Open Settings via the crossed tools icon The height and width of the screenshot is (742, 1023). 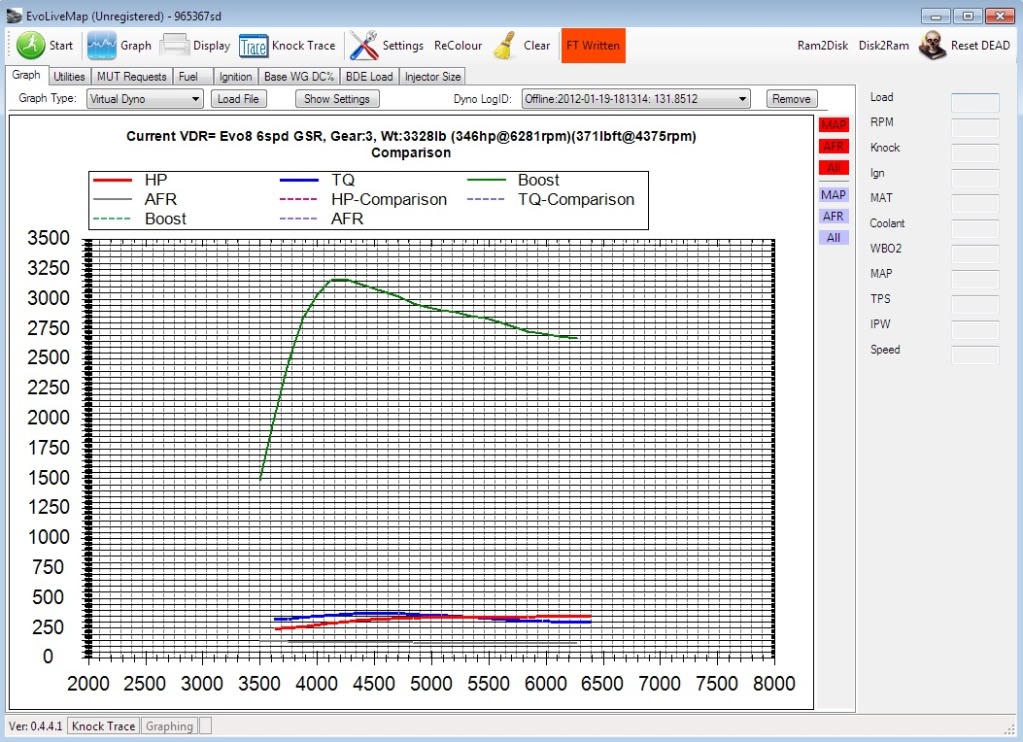(x=363, y=45)
